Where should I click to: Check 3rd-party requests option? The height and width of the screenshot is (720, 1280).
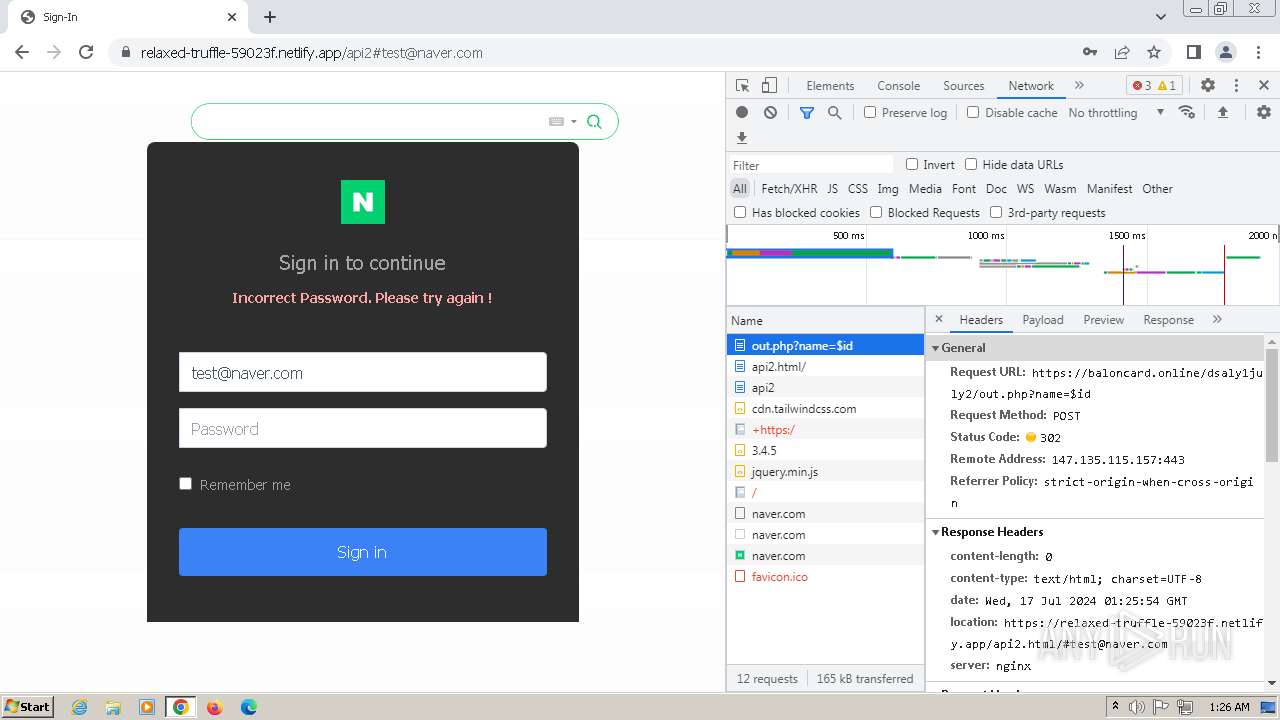point(996,212)
